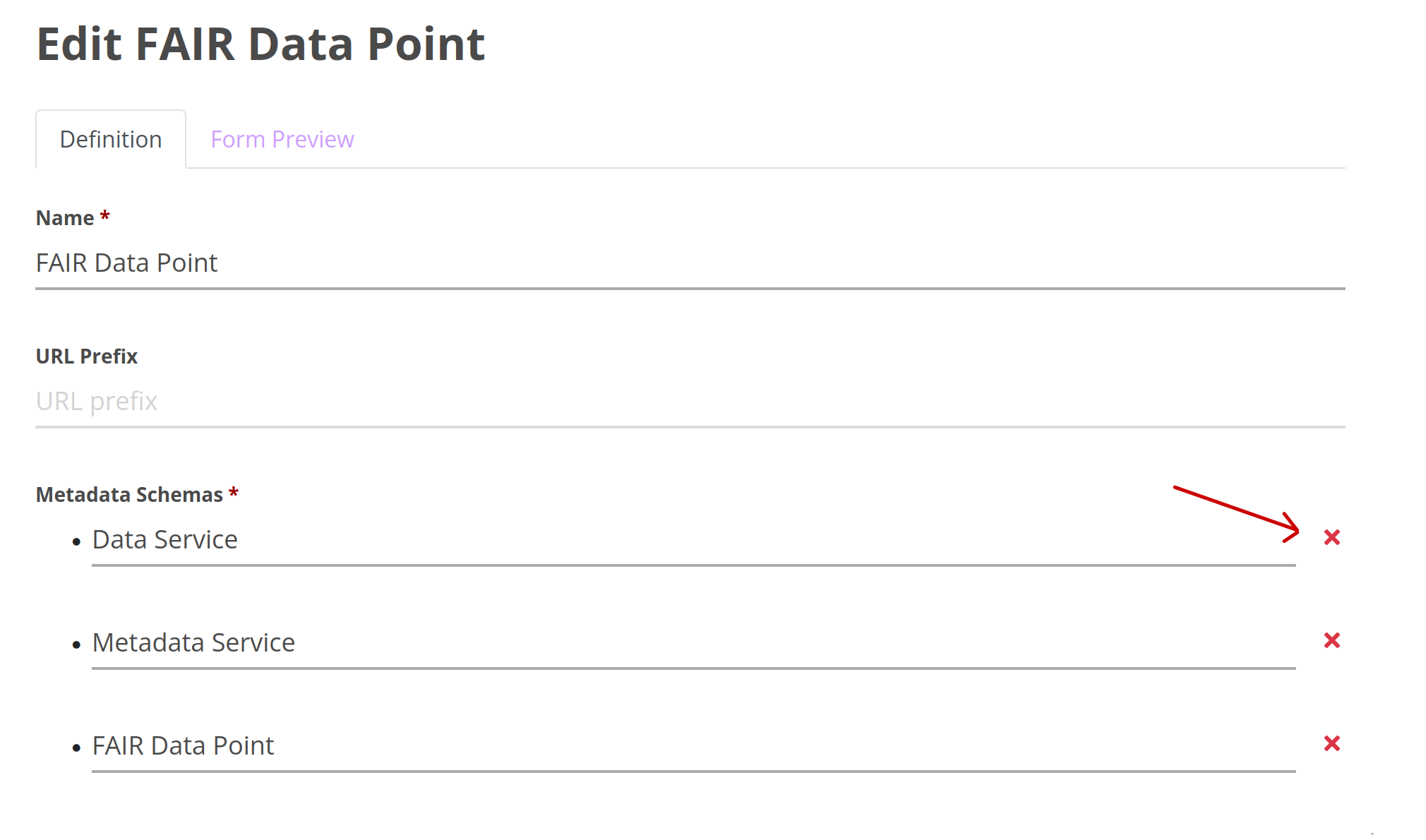Click the required asterisk beside Name
Viewport: 1426px width, 840px height.
click(104, 215)
